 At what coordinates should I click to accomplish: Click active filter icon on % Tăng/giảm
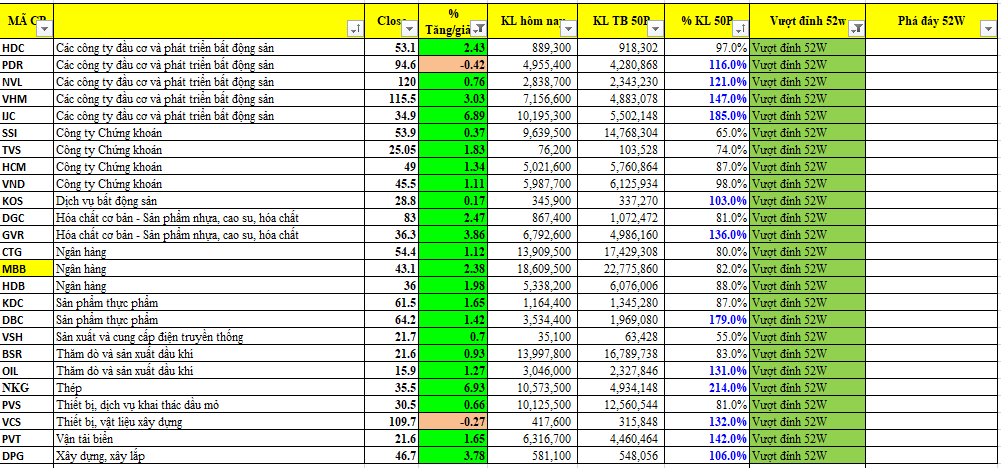(x=478, y=30)
